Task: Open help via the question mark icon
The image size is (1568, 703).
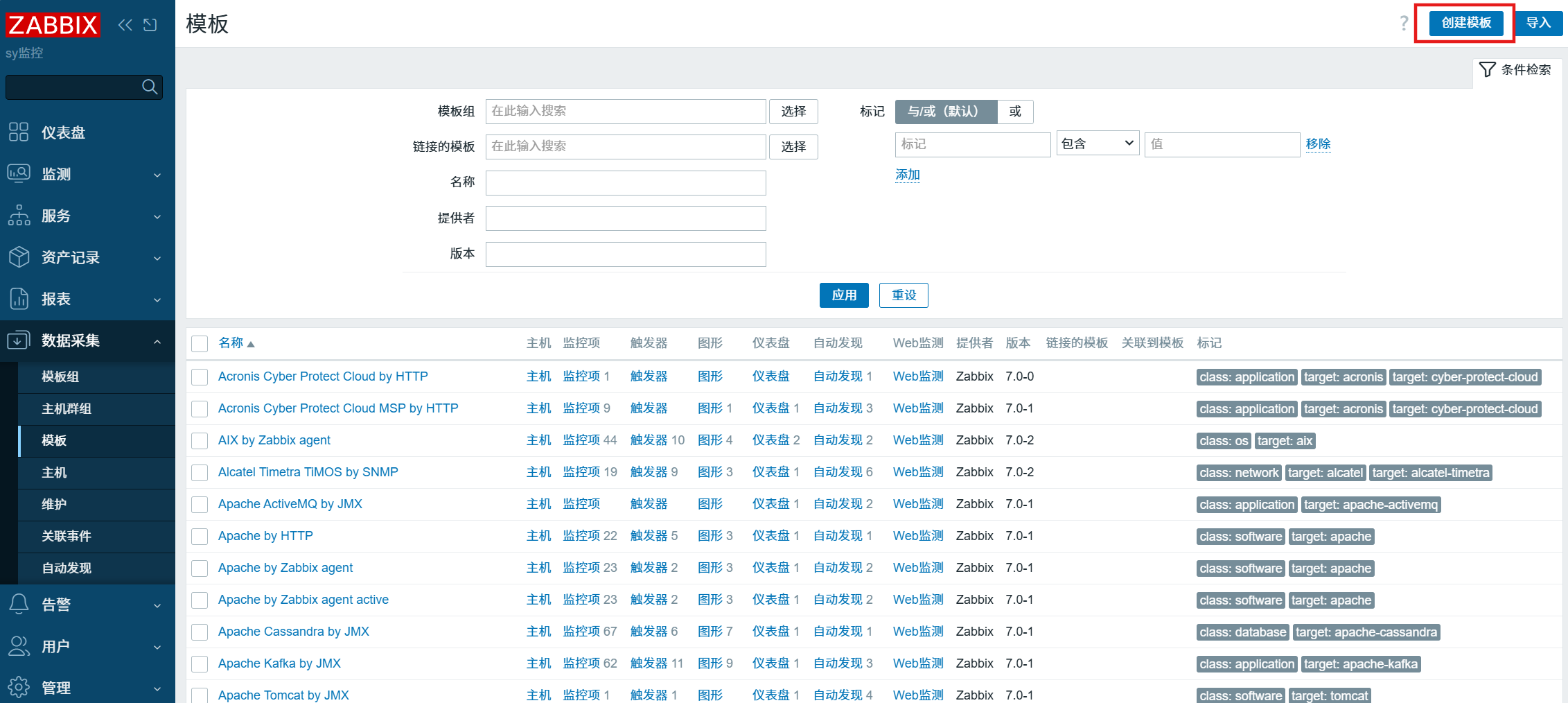Action: tap(1404, 23)
